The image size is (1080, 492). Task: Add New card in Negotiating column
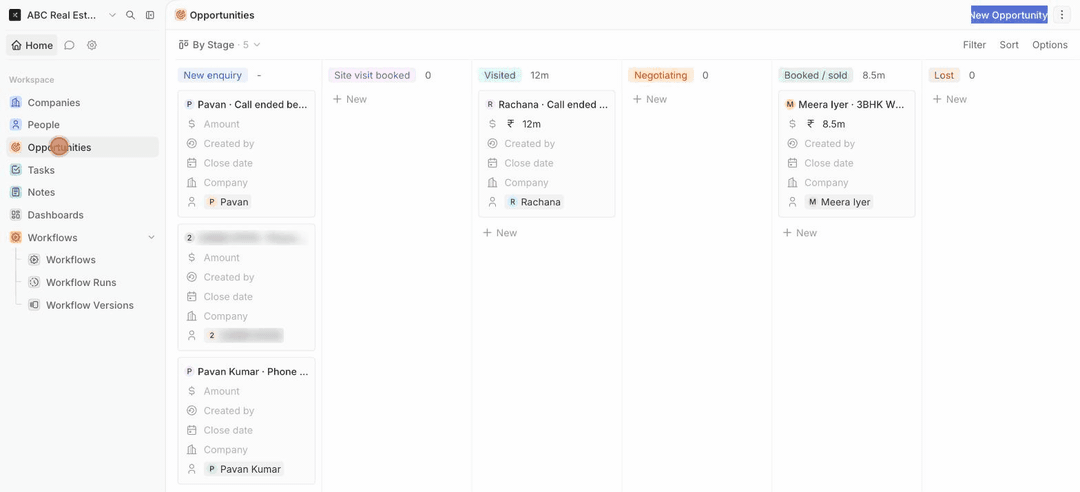(650, 99)
